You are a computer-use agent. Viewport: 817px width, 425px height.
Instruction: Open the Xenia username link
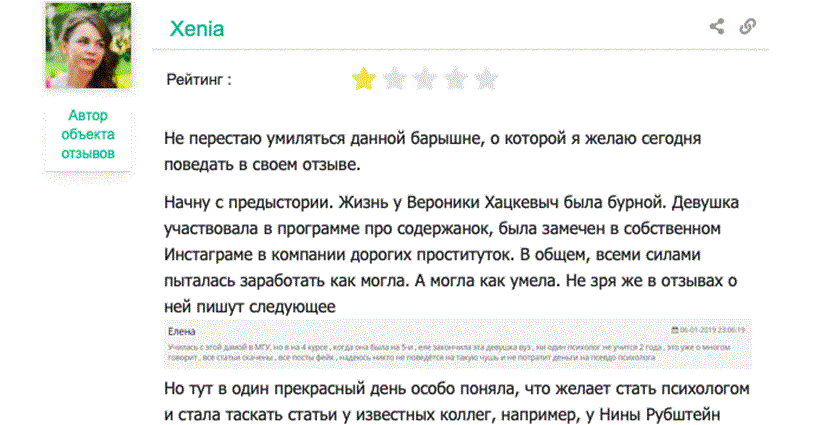pyautogui.click(x=196, y=29)
